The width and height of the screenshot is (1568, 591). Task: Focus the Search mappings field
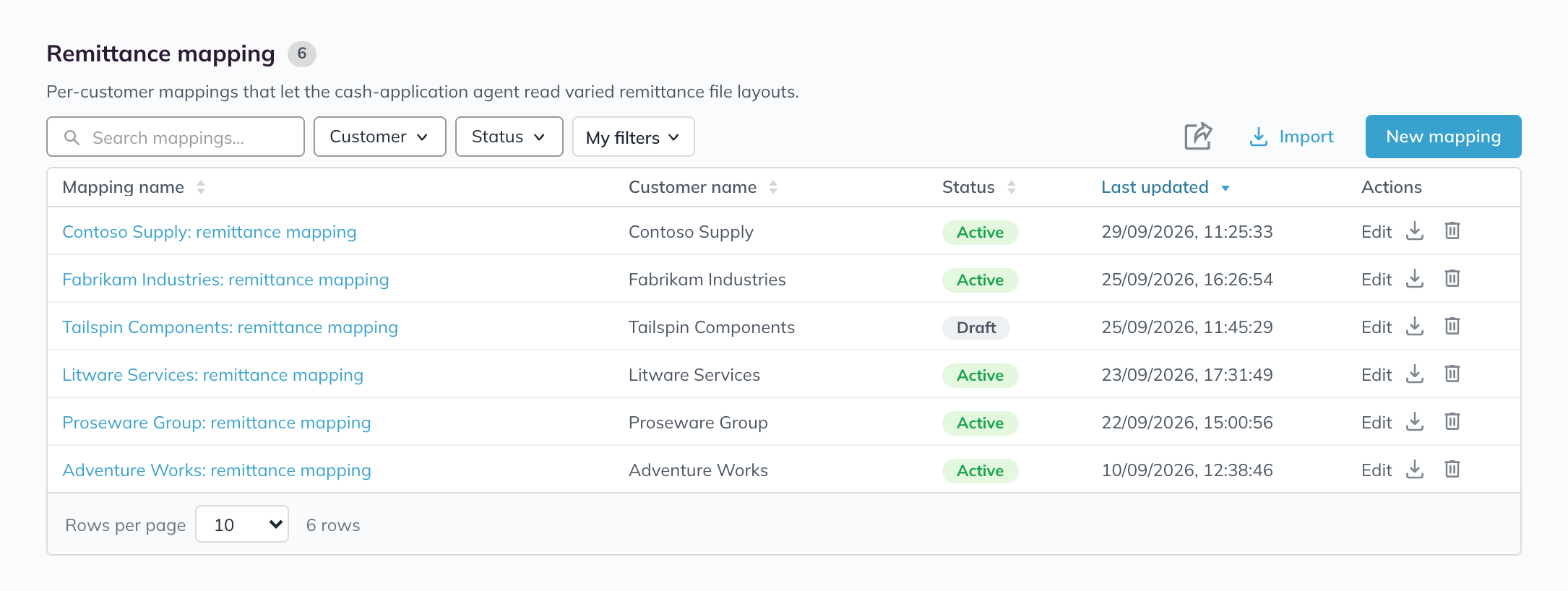pos(176,137)
